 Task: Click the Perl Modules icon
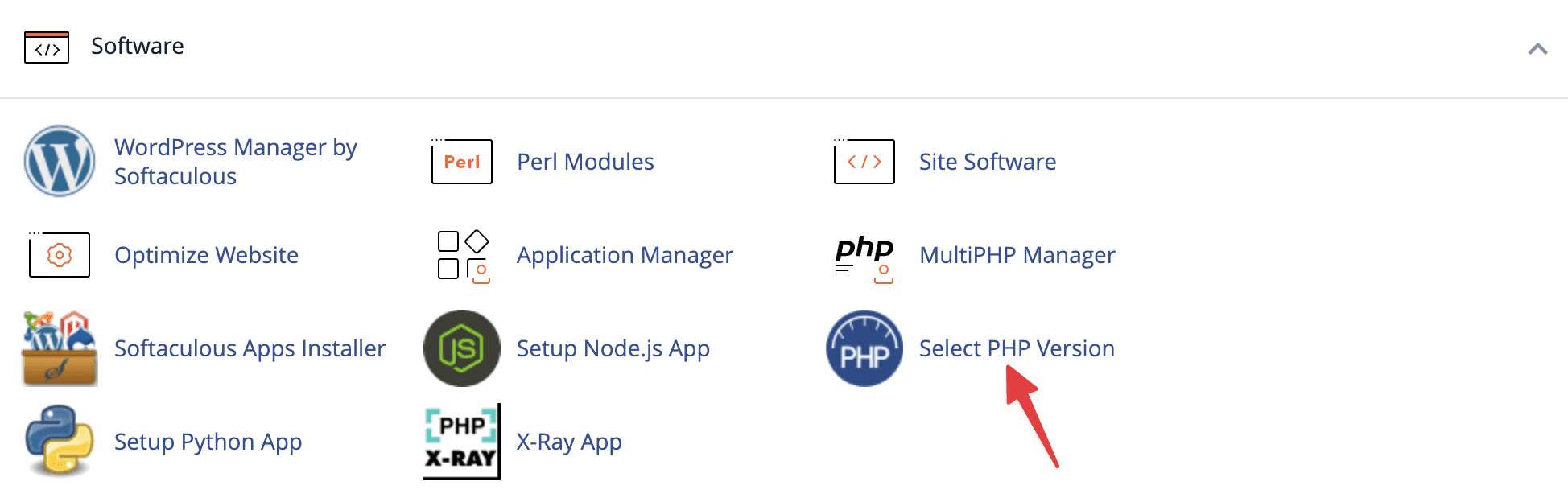[x=461, y=162]
